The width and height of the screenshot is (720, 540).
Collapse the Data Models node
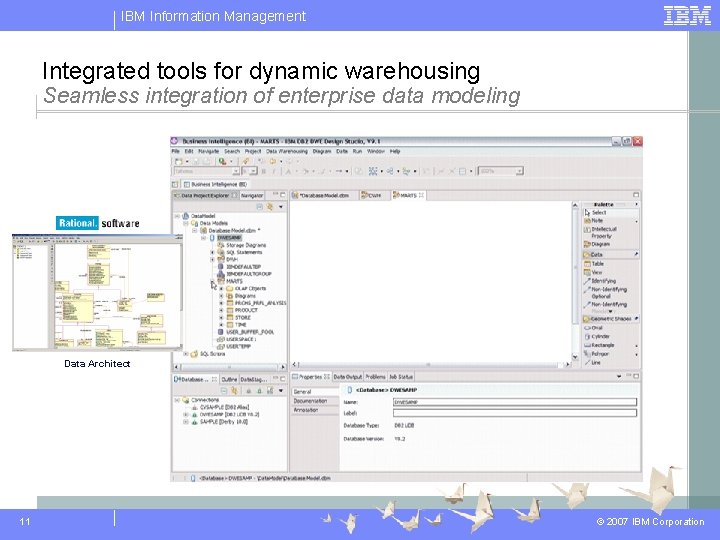(x=186, y=223)
